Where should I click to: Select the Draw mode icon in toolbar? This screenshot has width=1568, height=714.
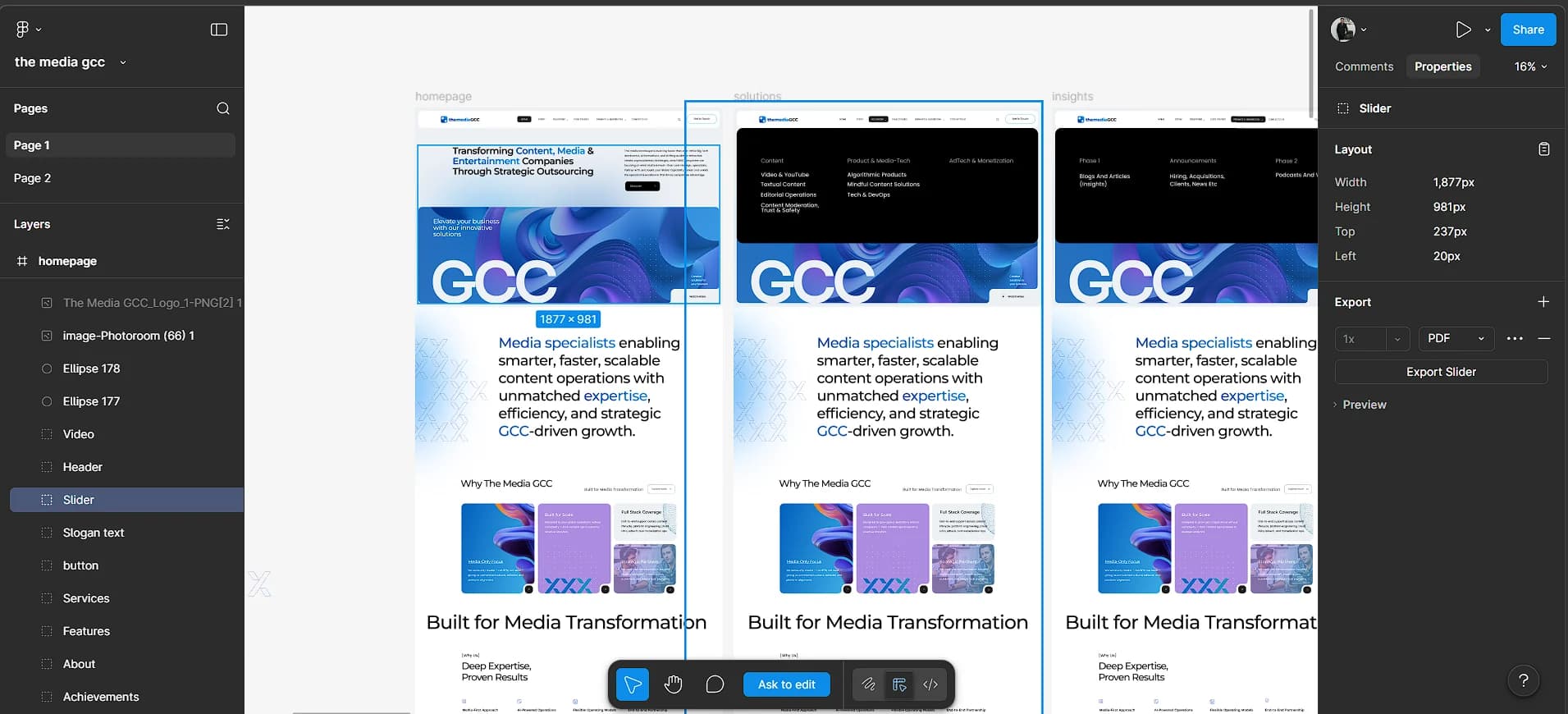coord(868,684)
